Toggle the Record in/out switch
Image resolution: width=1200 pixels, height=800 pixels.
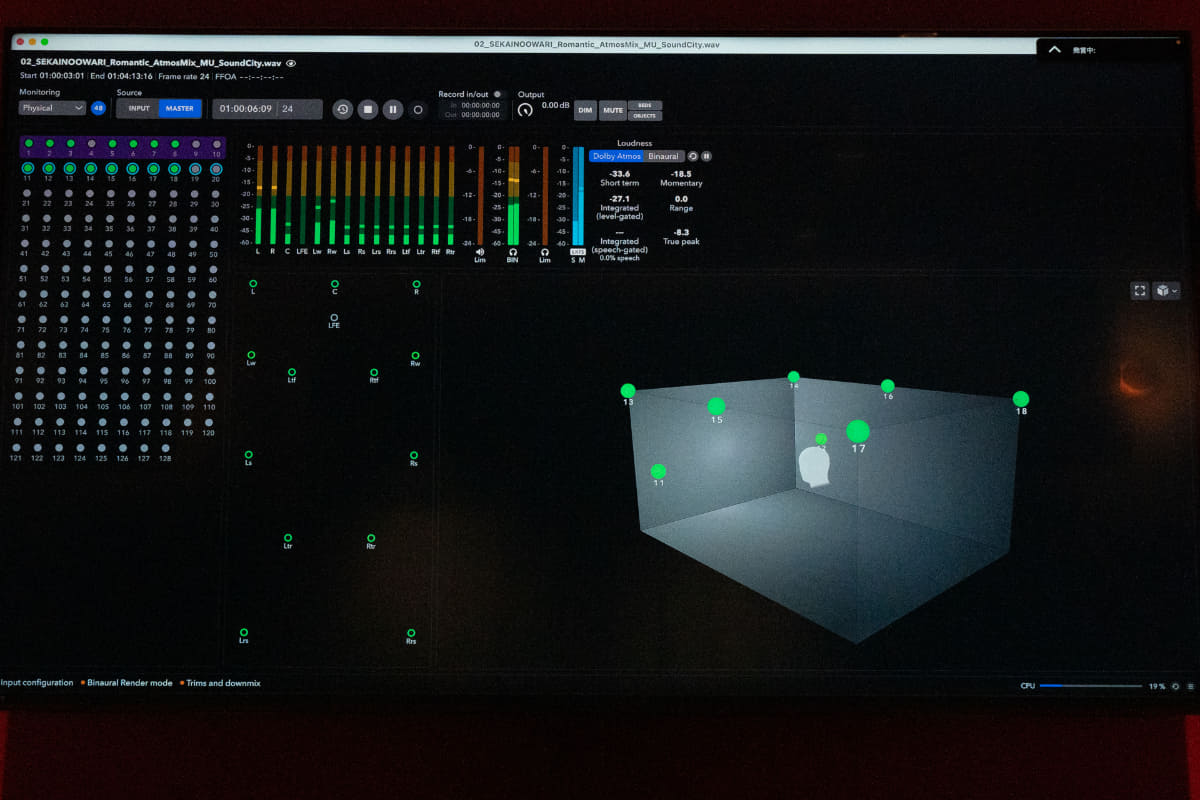pos(499,94)
